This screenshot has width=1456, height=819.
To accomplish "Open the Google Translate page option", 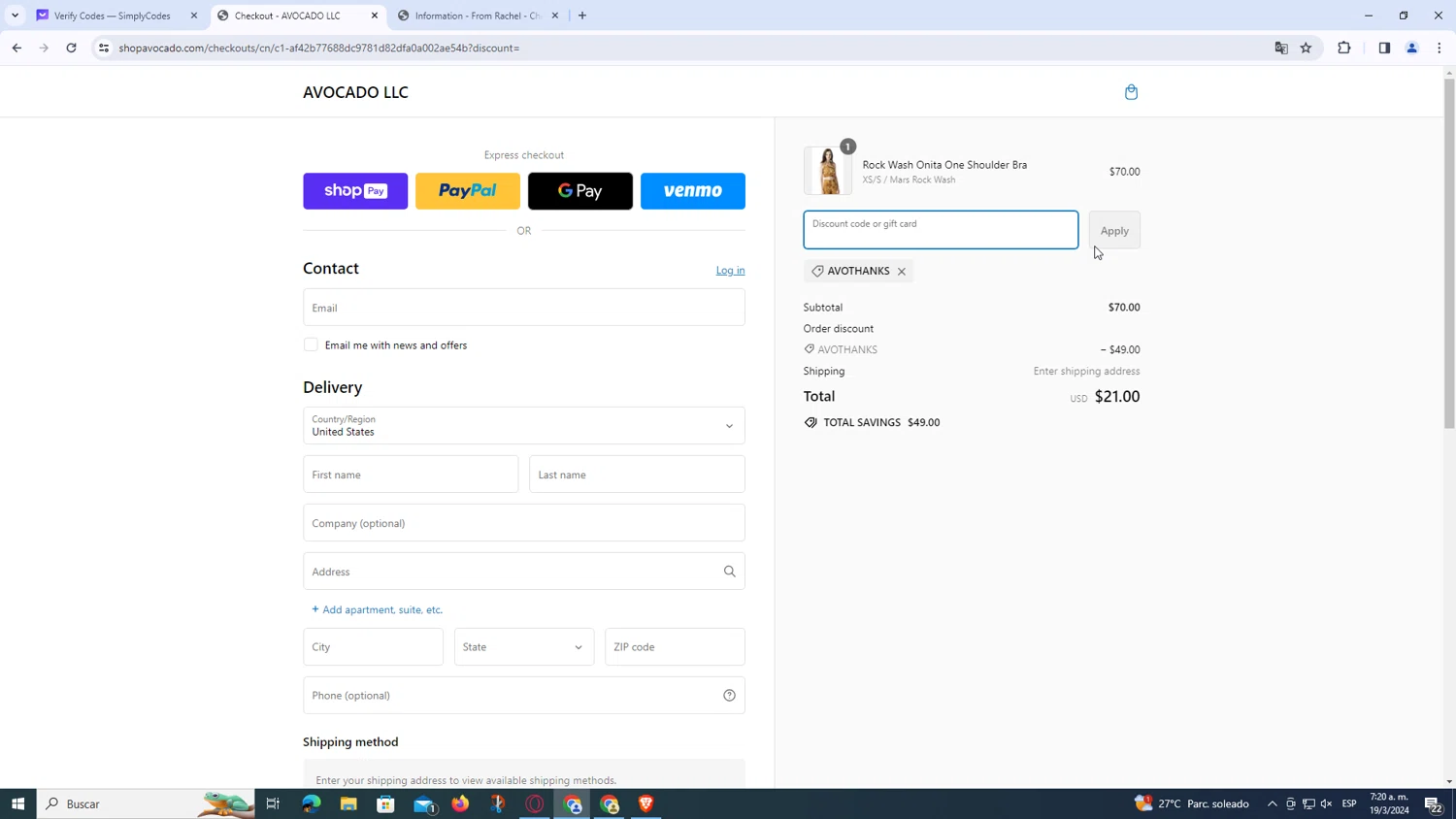I will coord(1281,48).
